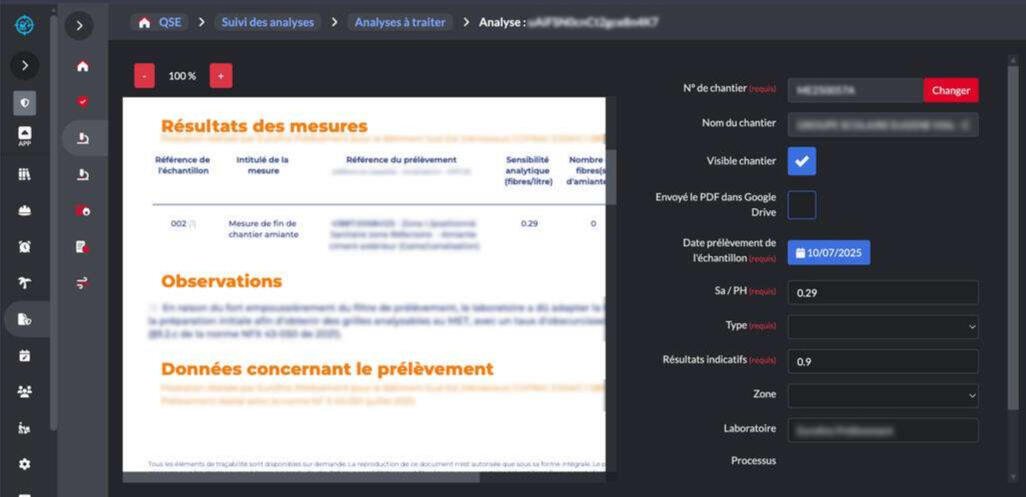Viewport: 1026px width, 497px height.
Task: Uncheck the Visible chantier checkbox
Action: click(x=801, y=161)
